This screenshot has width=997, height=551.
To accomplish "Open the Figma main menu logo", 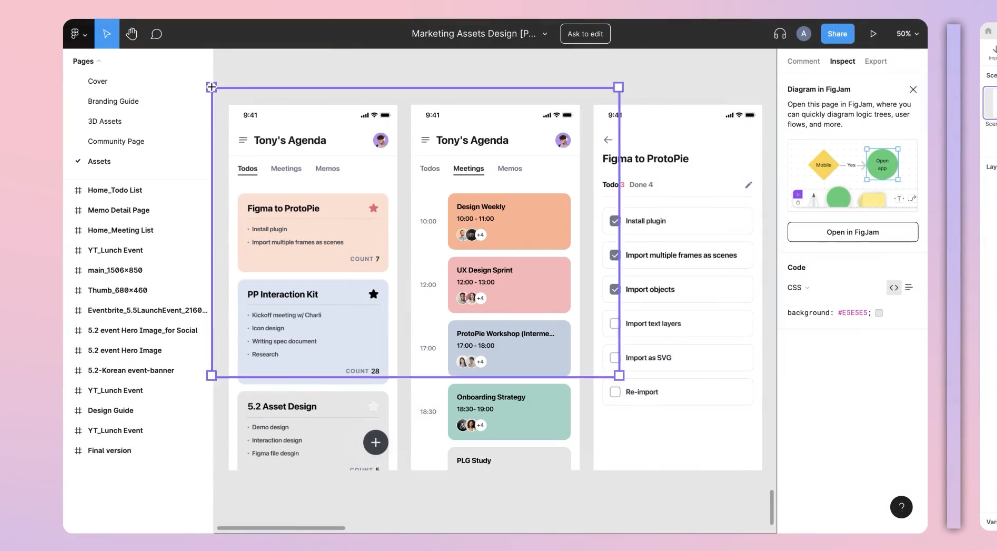I will 78,34.
